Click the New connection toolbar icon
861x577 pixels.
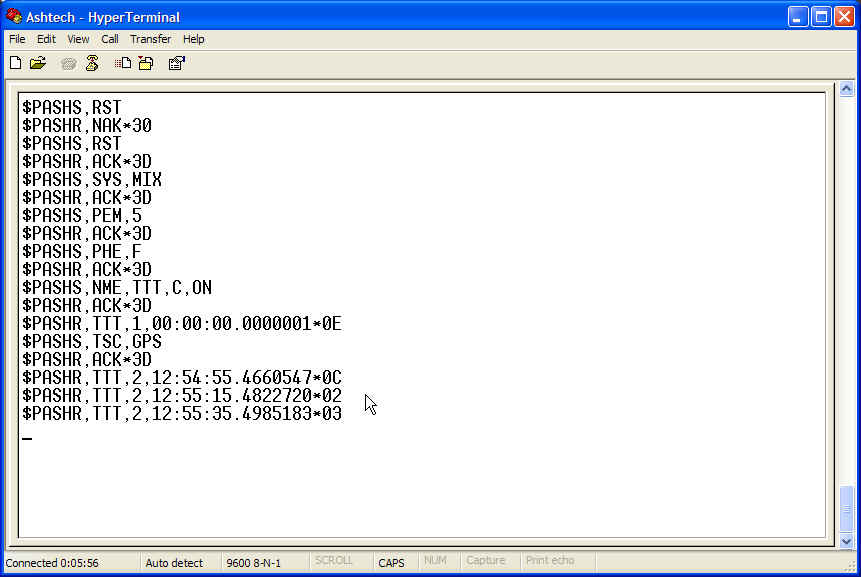pos(15,63)
